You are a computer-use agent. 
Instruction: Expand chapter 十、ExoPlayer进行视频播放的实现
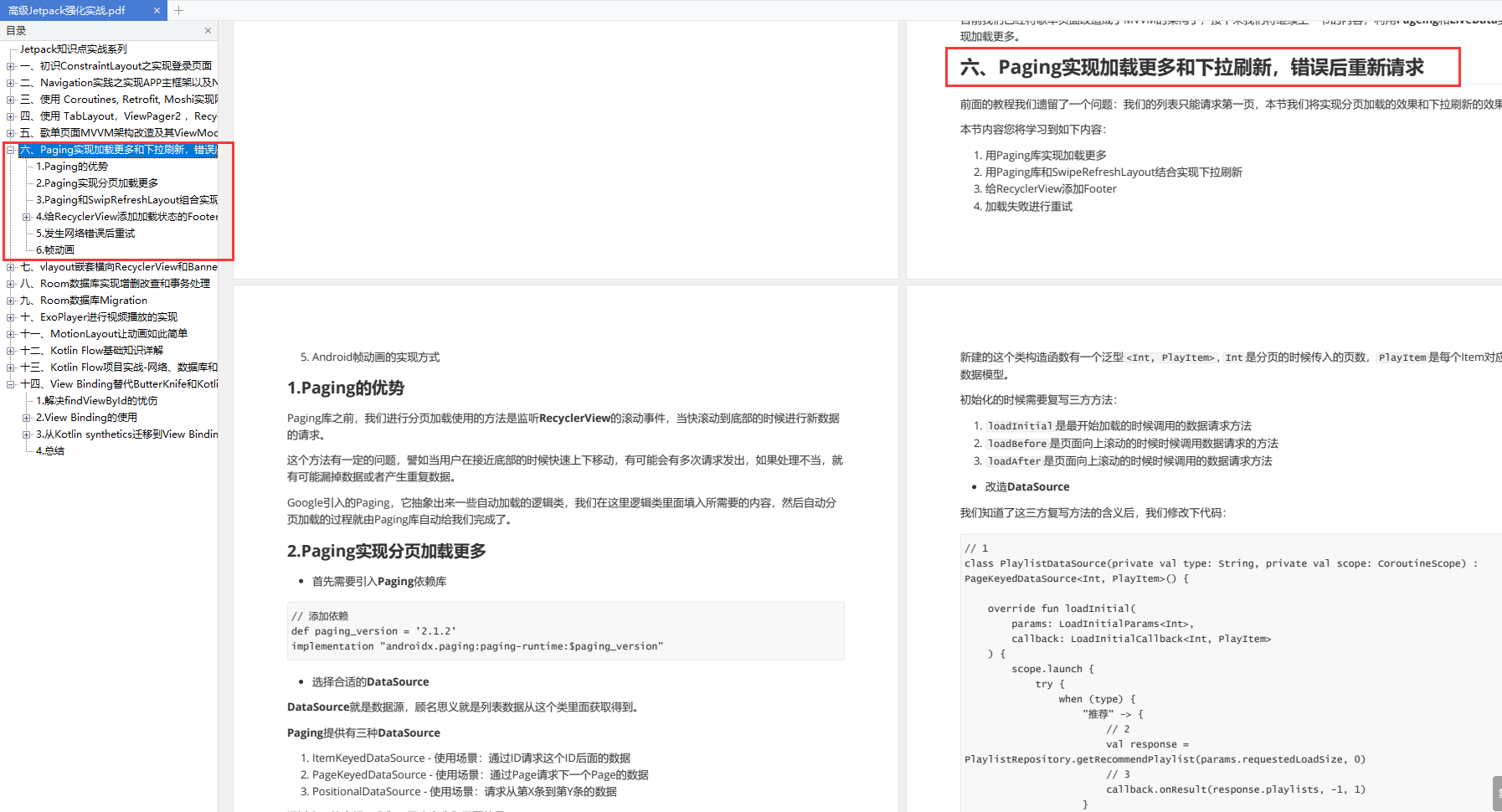12,316
